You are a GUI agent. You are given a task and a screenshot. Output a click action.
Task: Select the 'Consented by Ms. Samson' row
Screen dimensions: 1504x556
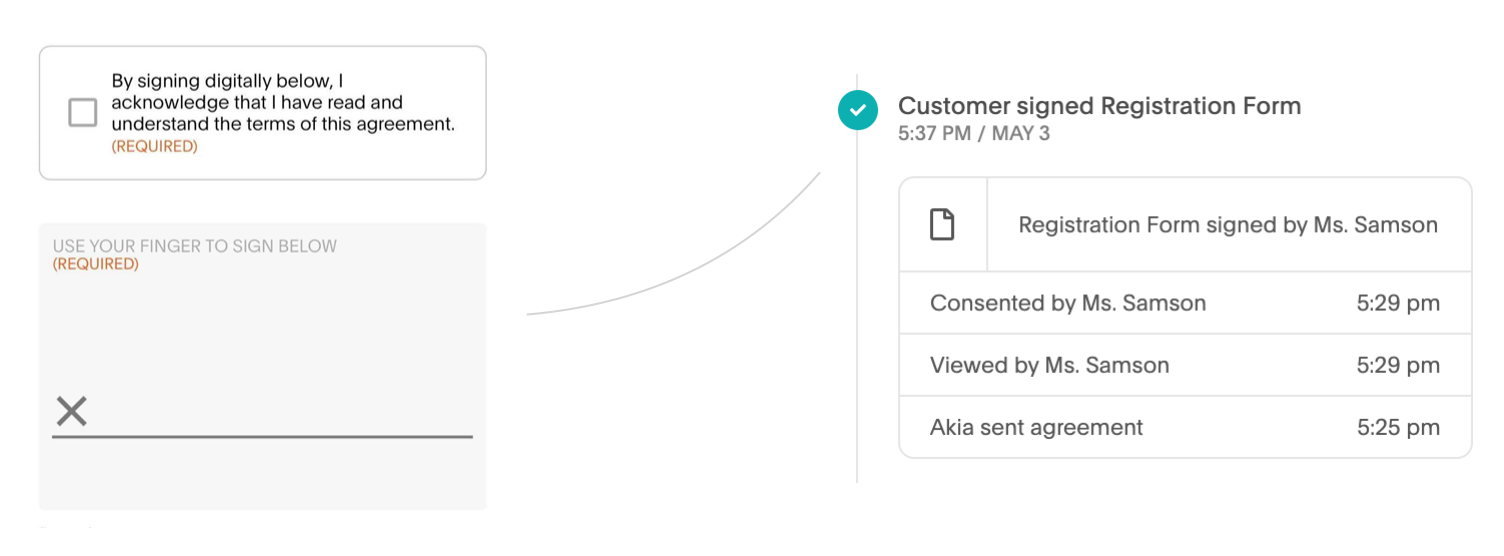(1067, 303)
